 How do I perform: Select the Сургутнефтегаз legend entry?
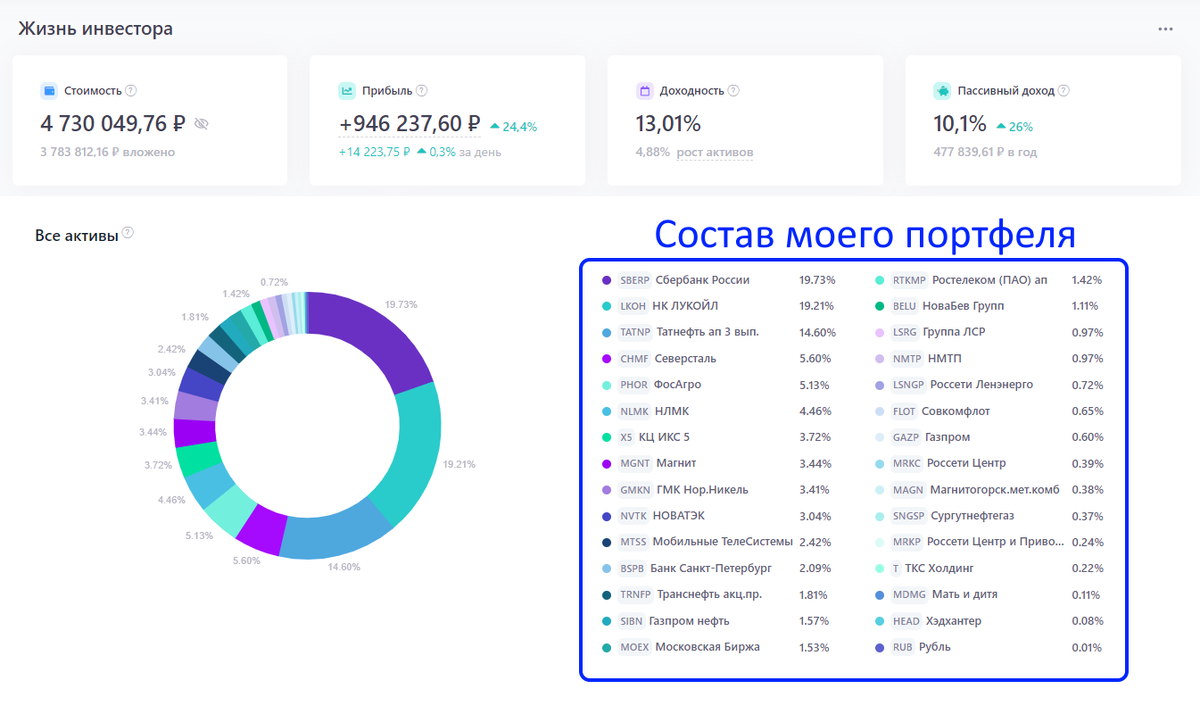[x=989, y=515]
